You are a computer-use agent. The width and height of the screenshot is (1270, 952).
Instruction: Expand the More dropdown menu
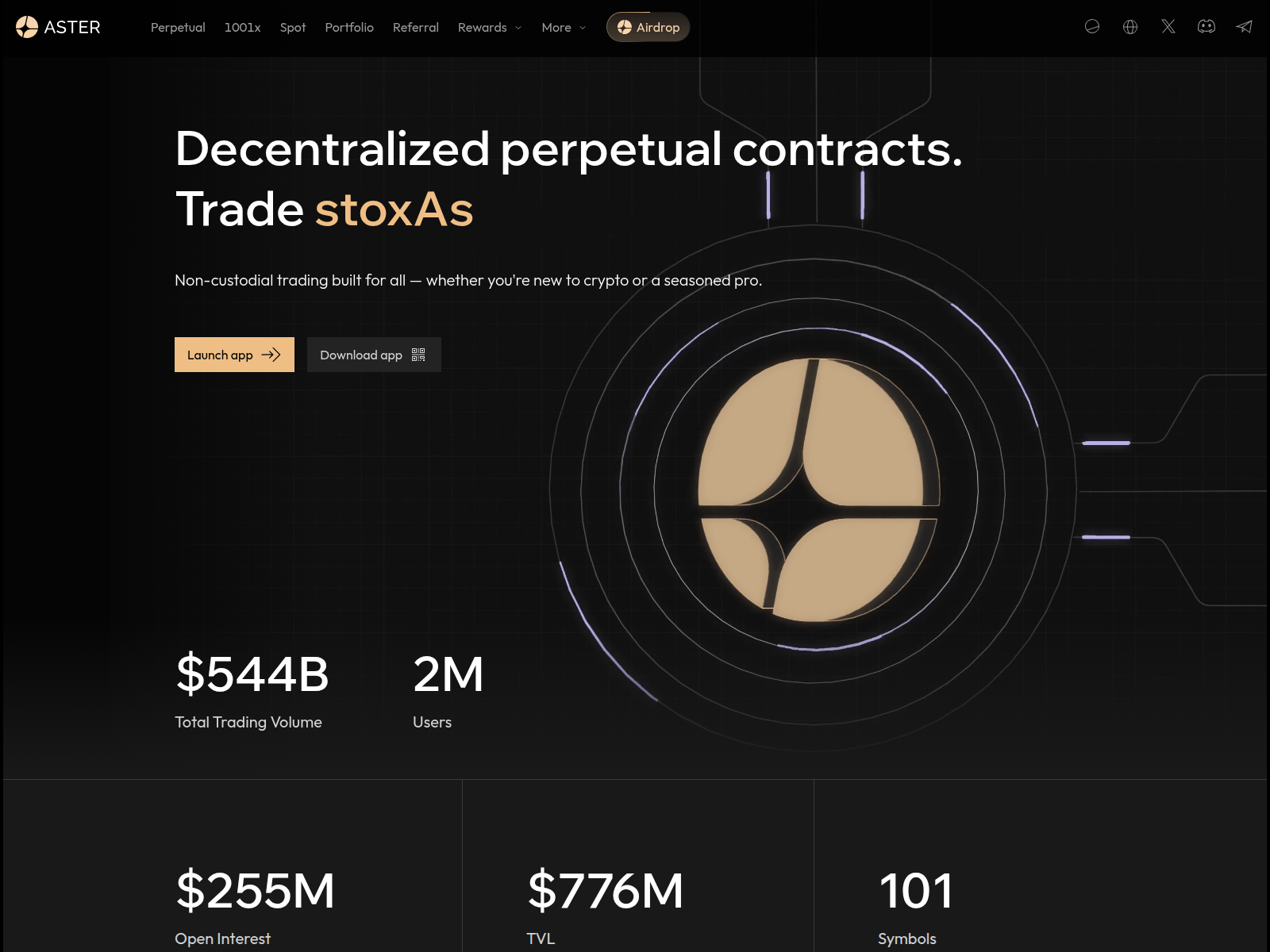coord(563,28)
